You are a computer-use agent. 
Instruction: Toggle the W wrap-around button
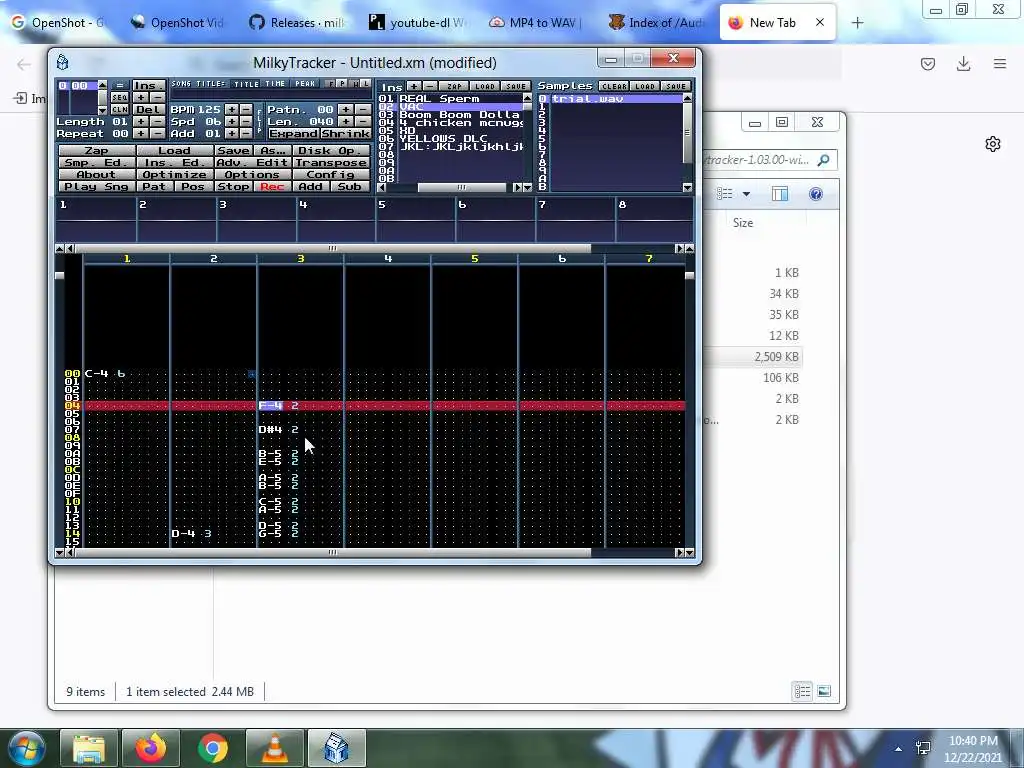[x=355, y=84]
